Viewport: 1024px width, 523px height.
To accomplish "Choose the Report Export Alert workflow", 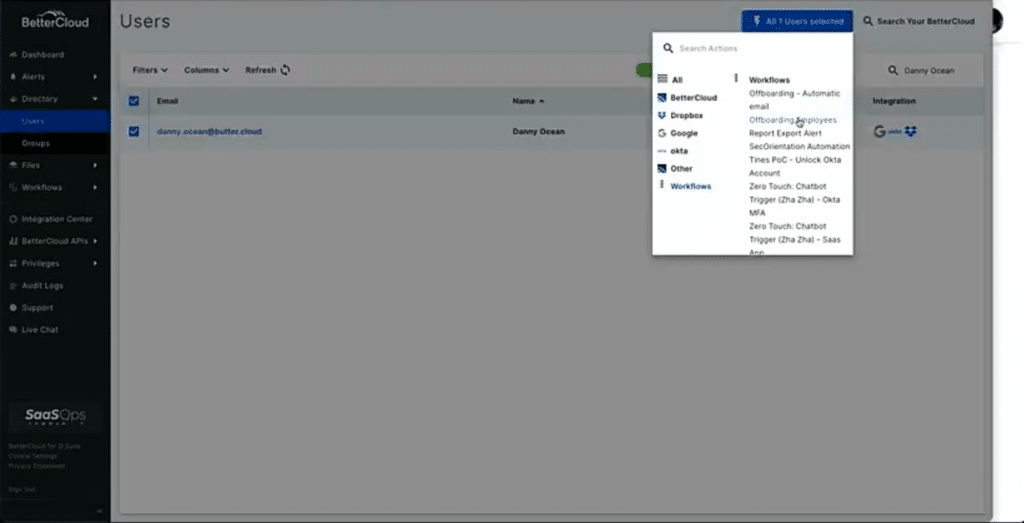I will tap(786, 133).
